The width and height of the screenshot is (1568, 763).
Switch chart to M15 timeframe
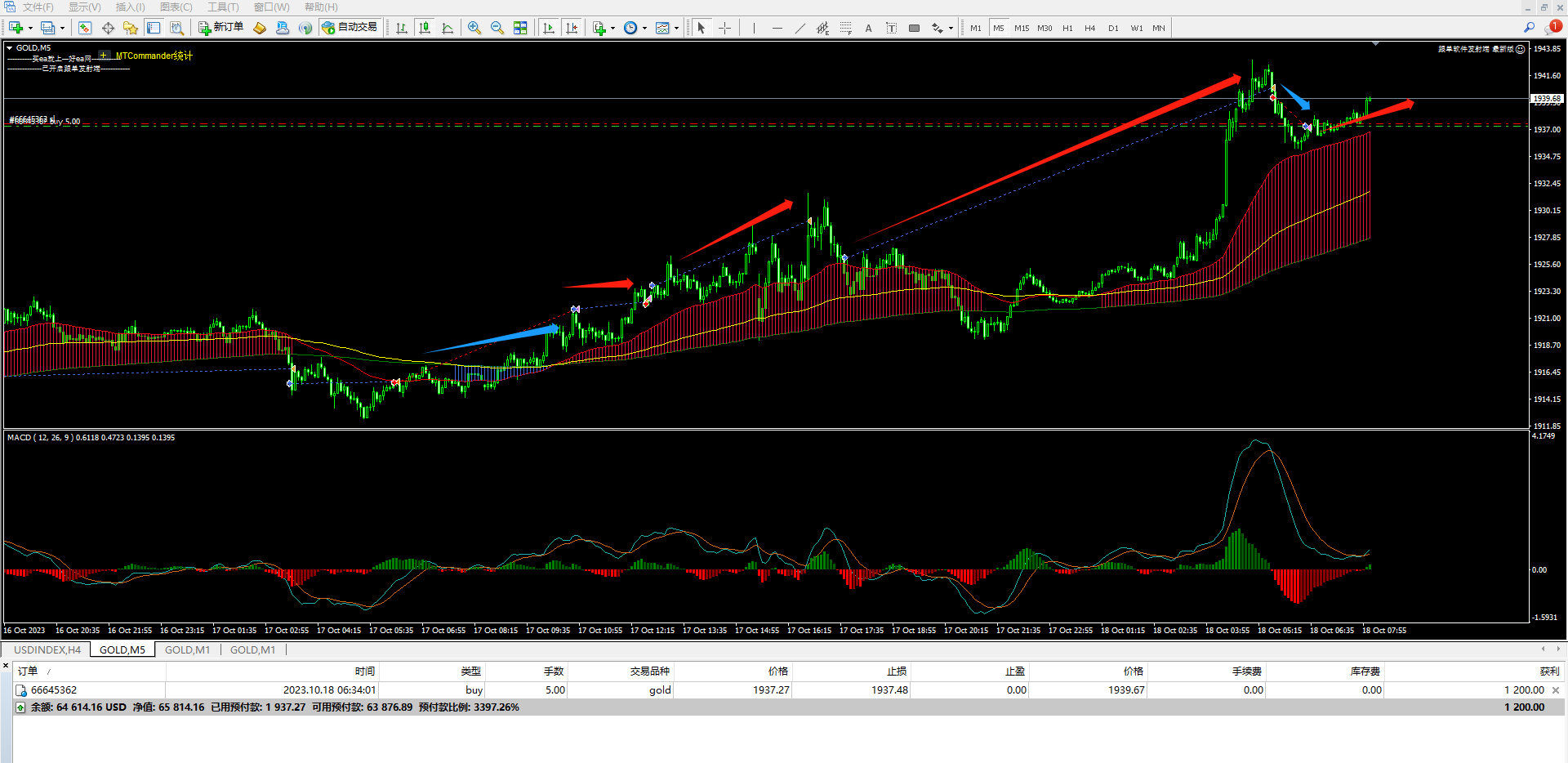coord(1022,28)
